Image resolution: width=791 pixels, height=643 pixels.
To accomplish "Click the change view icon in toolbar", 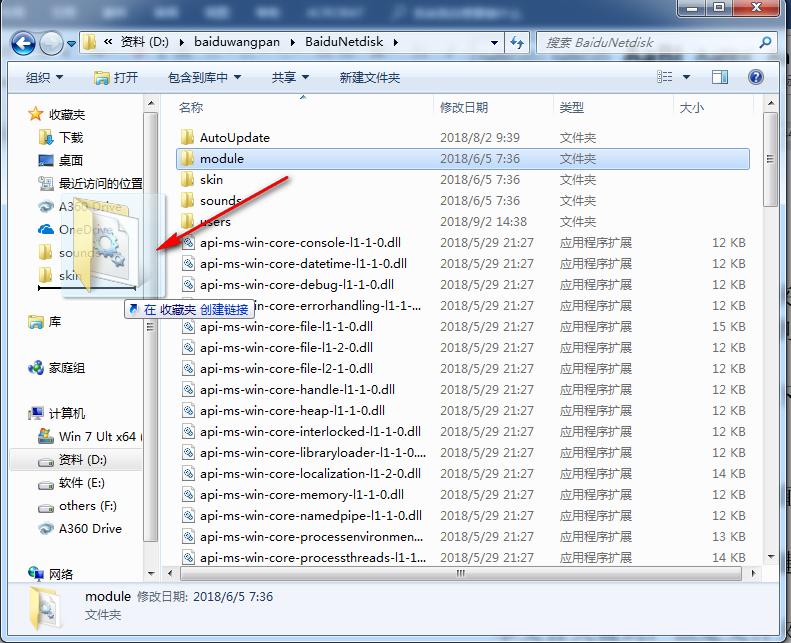I will [665, 77].
